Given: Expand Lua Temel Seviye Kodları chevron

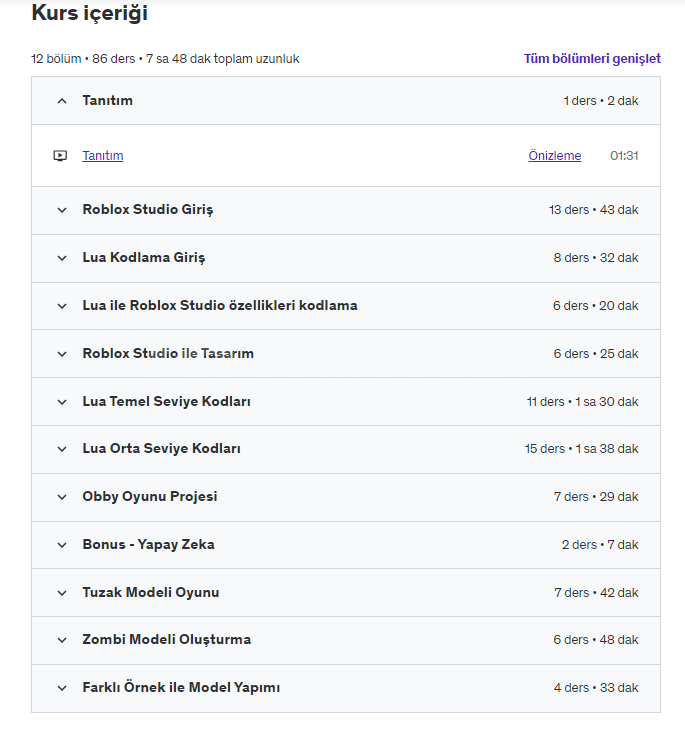Looking at the screenshot, I should (62, 402).
